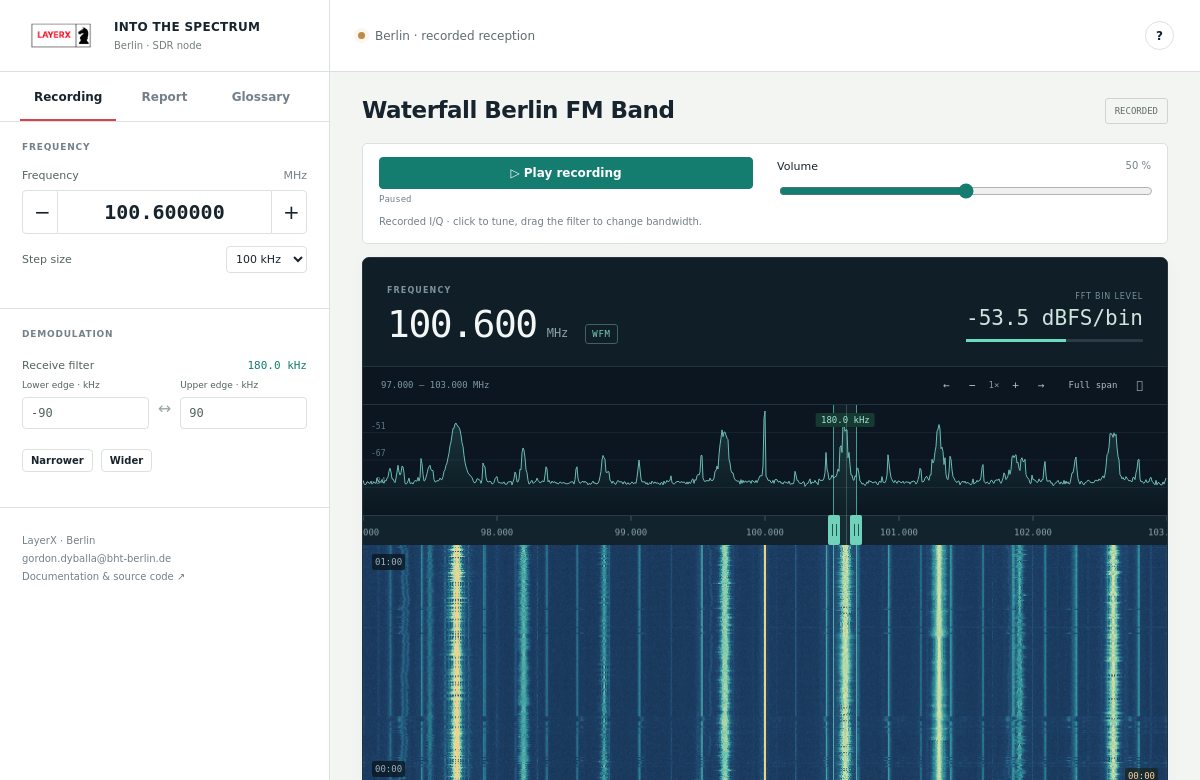This screenshot has width=1200, height=780.
Task: Pan the spectrum right with the arrow
Action: pyautogui.click(x=1041, y=385)
